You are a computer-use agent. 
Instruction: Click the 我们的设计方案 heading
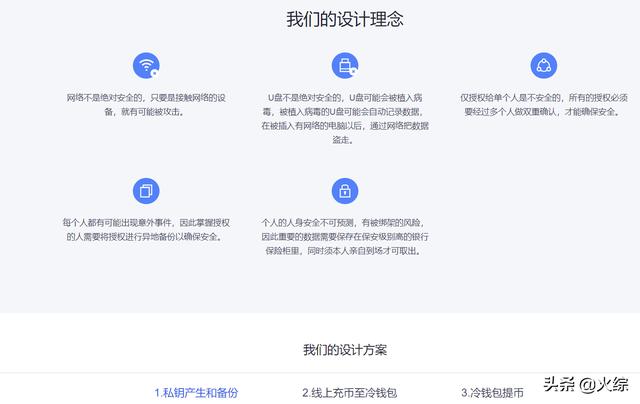[345, 350]
